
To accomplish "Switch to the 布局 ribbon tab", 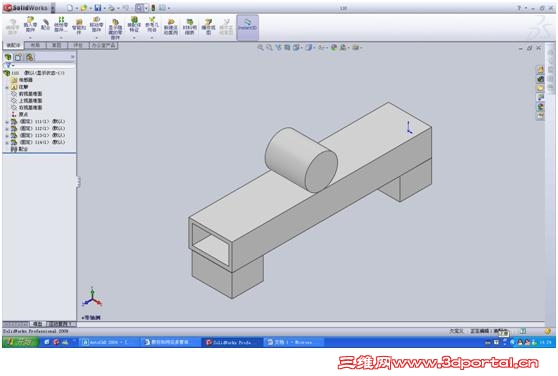I will click(x=35, y=45).
